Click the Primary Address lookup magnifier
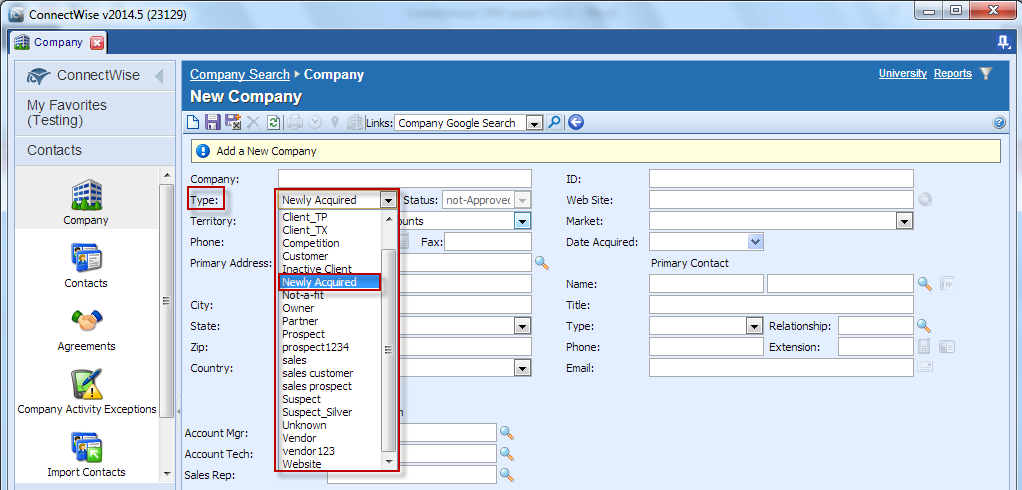The width and height of the screenshot is (1022, 490). 542,263
